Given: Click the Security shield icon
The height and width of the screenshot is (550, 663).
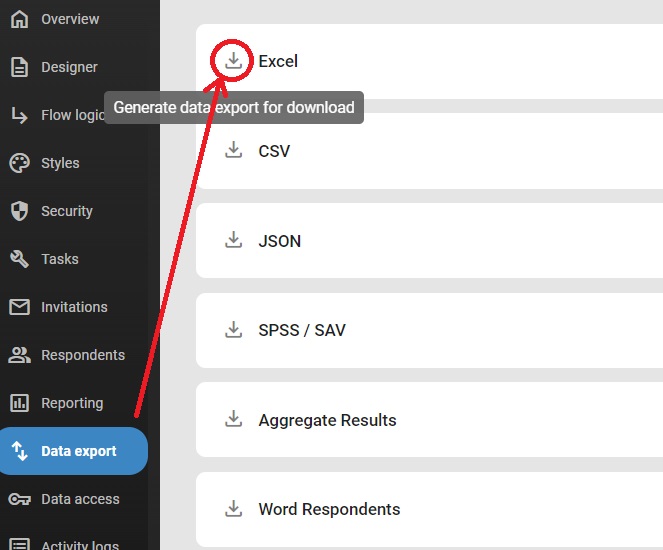Looking at the screenshot, I should [x=19, y=211].
